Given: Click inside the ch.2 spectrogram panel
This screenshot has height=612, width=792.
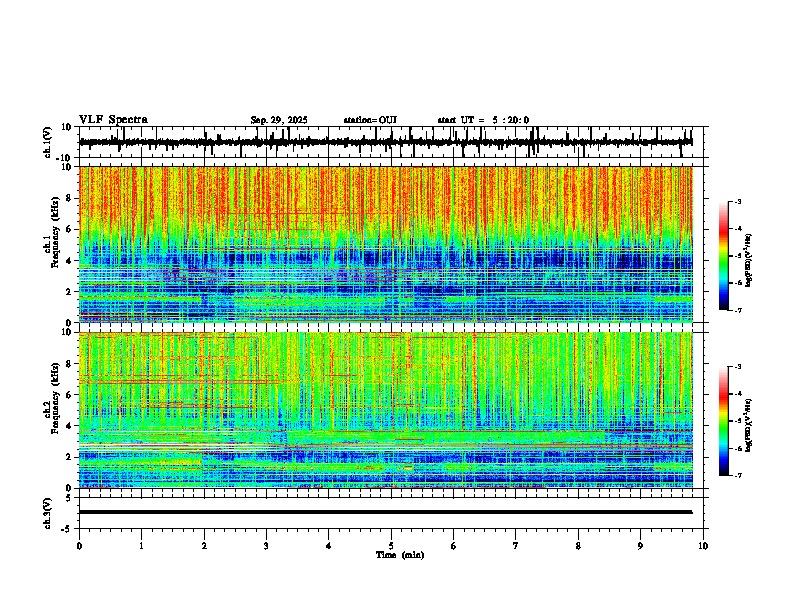Looking at the screenshot, I should click(x=385, y=410).
